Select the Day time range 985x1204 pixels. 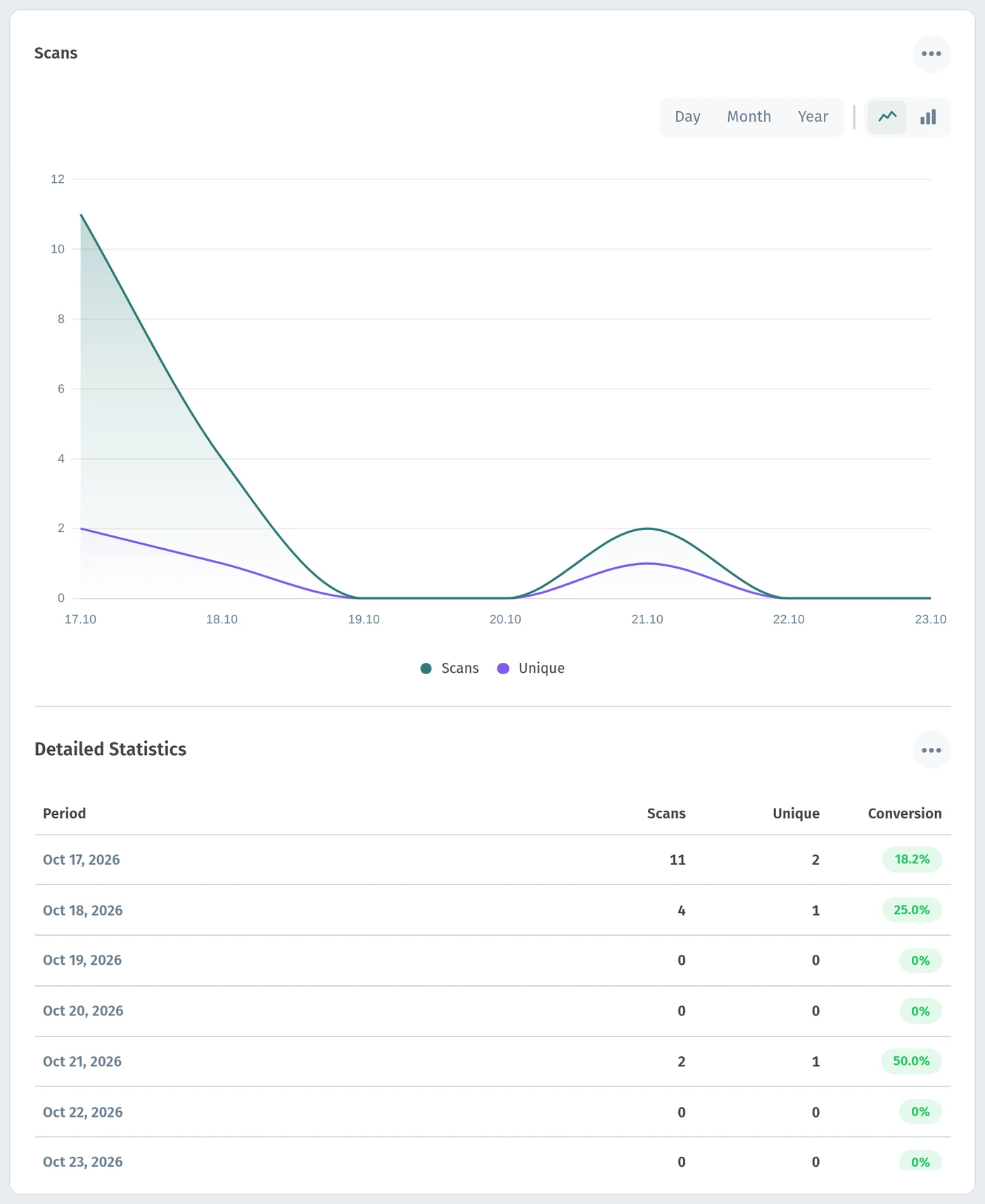click(687, 117)
